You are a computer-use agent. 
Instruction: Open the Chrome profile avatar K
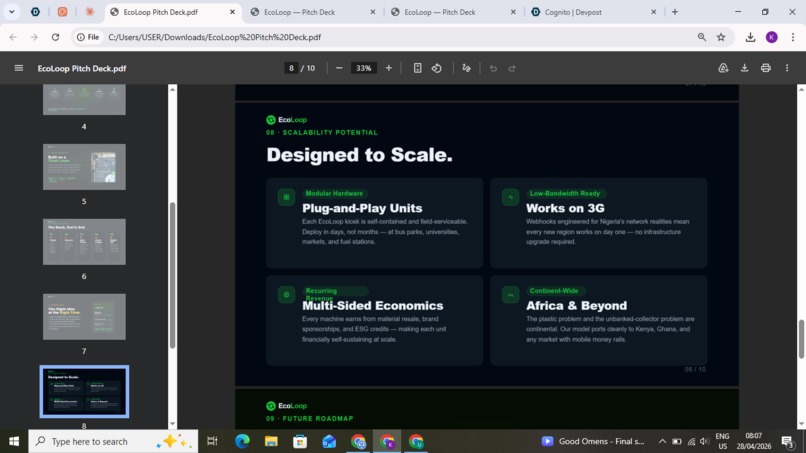(772, 37)
